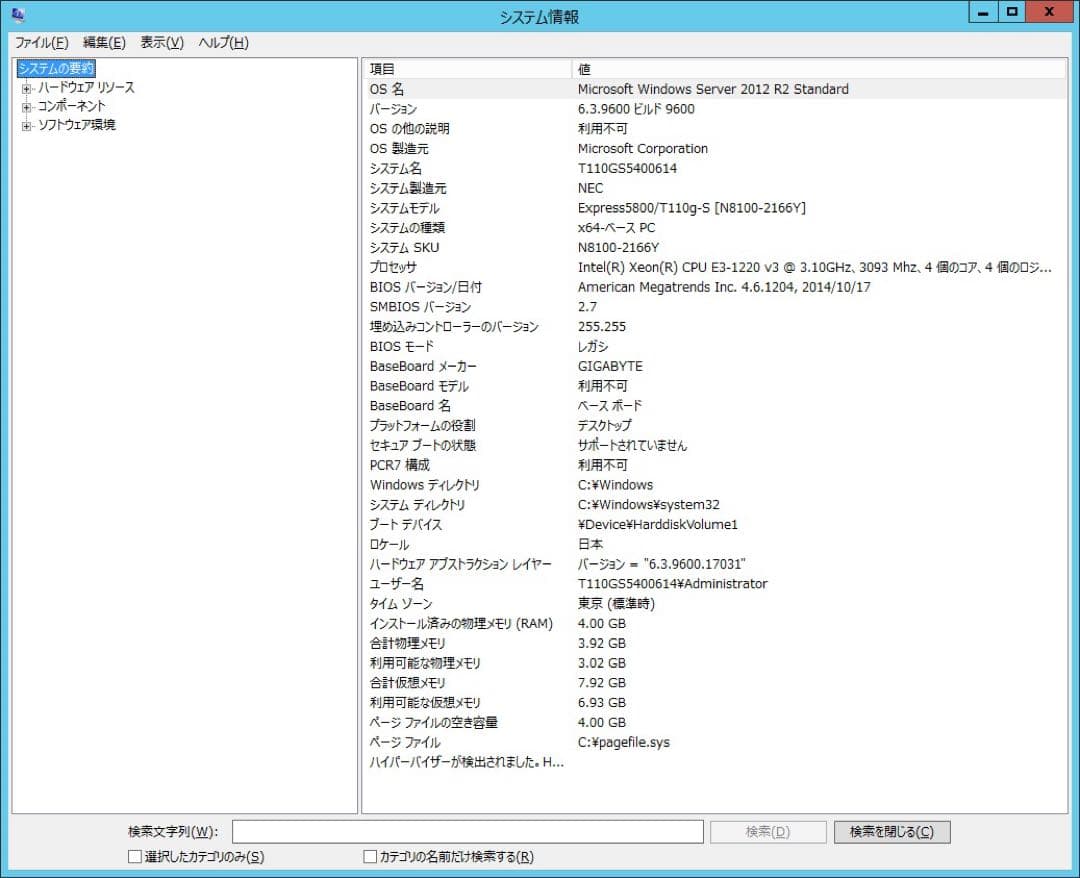Click inside the 検索文字列 input field

point(467,831)
